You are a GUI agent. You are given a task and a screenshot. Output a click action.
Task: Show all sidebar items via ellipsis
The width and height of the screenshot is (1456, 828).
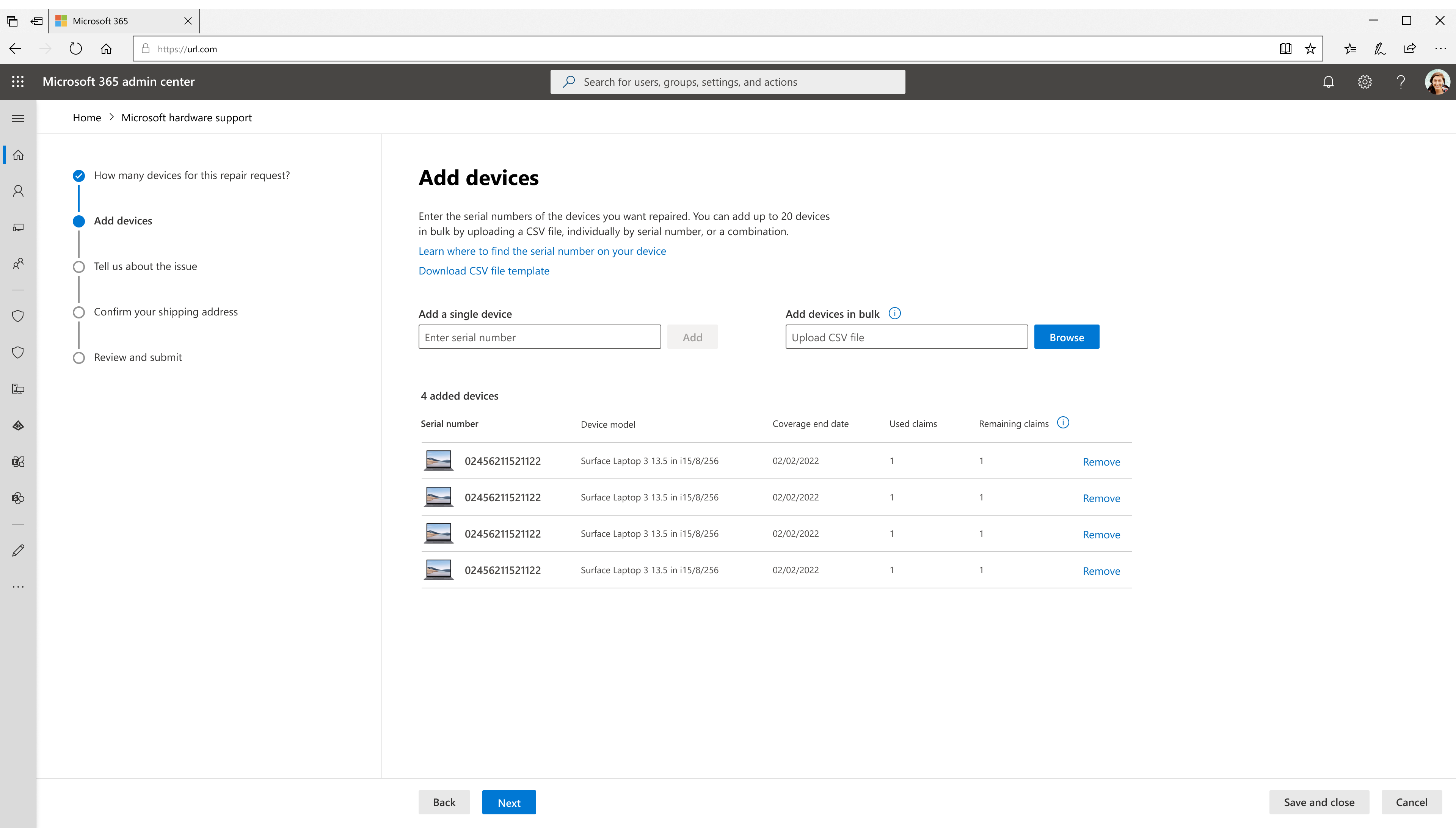(18, 587)
